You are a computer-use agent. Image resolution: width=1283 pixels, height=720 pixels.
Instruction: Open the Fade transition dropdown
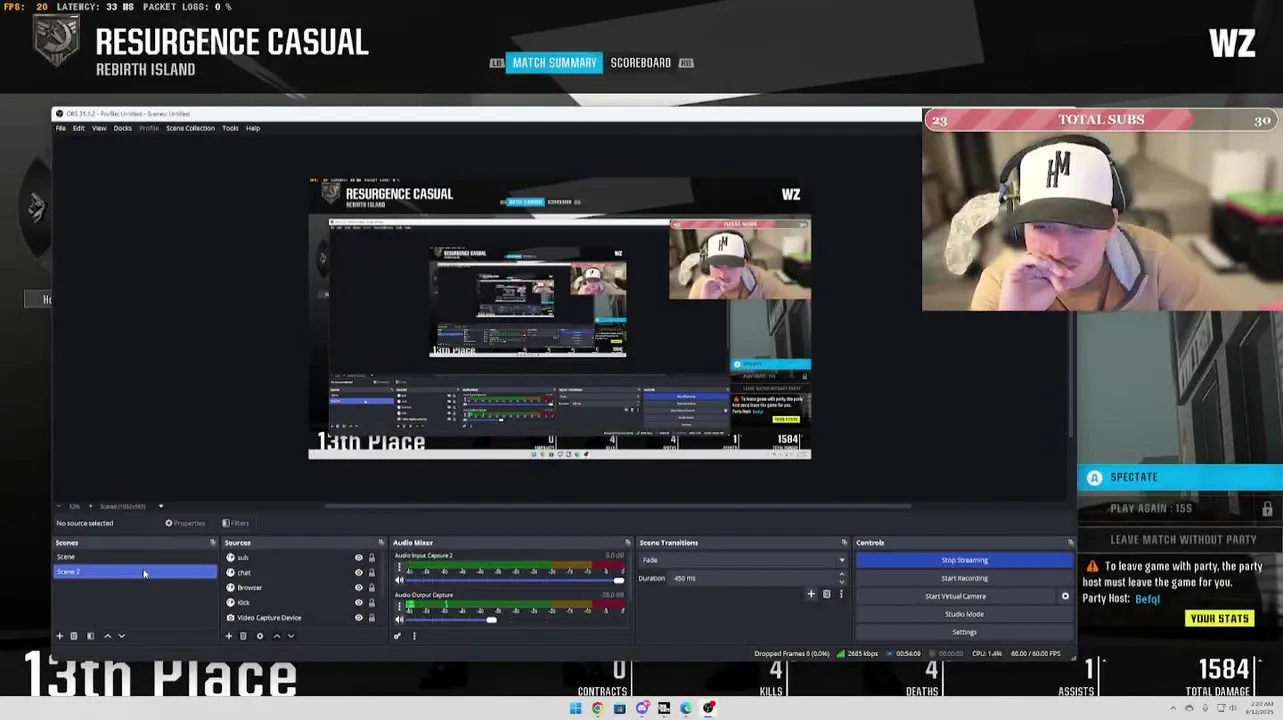point(743,560)
